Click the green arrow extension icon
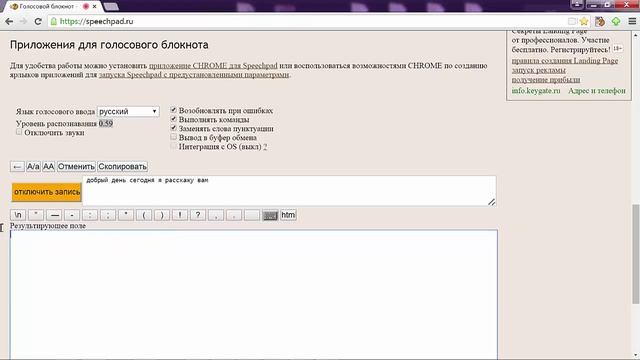 pyautogui.click(x=616, y=21)
